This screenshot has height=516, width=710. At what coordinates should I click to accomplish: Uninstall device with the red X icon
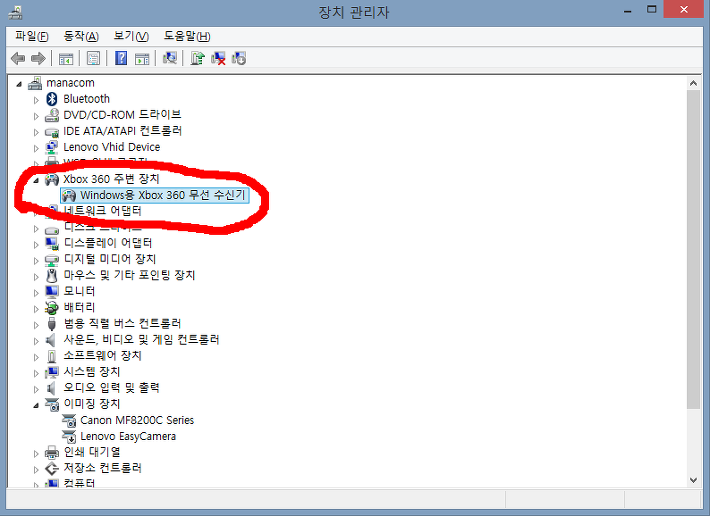(x=218, y=58)
